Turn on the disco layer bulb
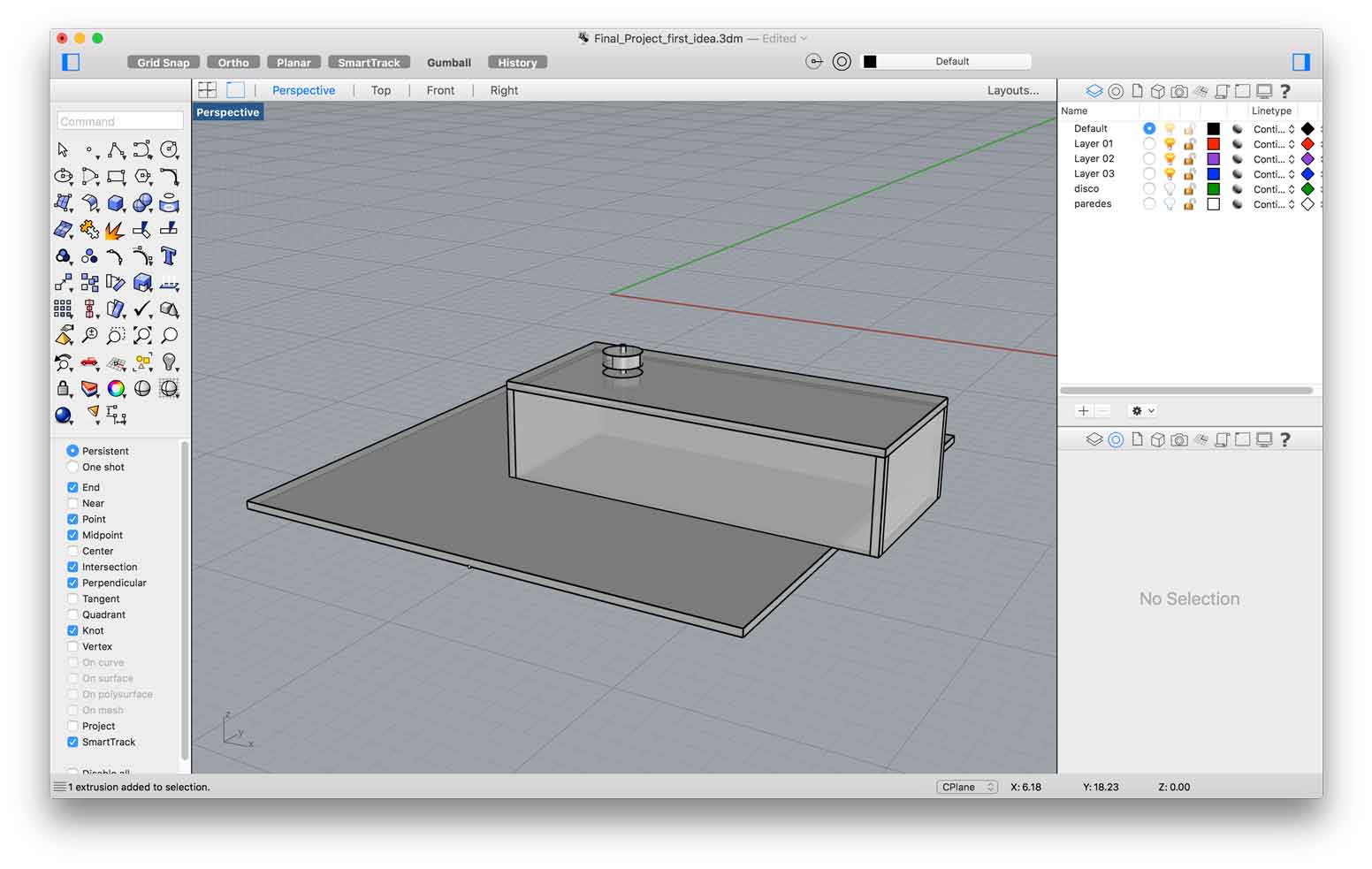 (1170, 188)
